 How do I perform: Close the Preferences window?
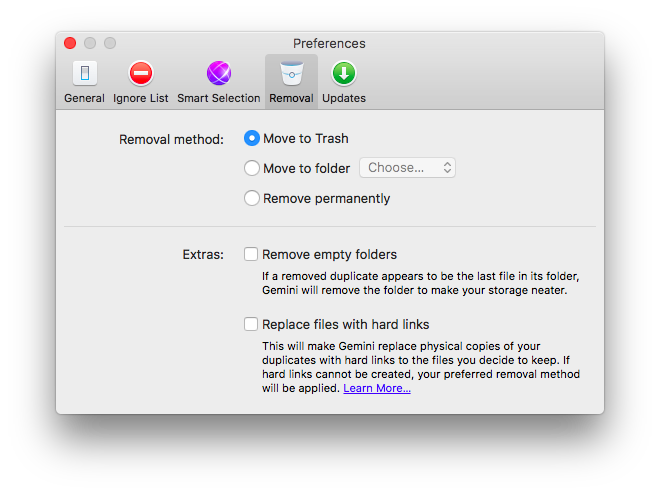coord(70,43)
